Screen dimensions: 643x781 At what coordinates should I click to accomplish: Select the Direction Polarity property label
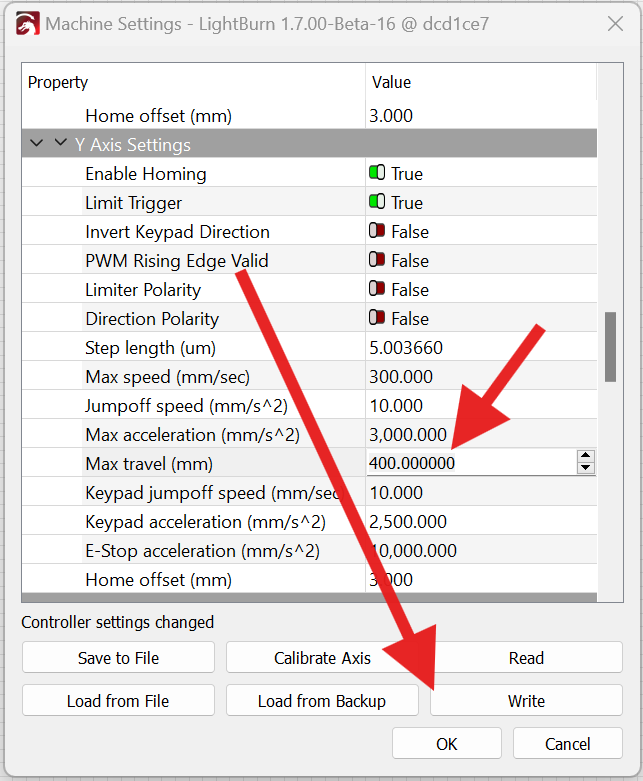point(152,318)
